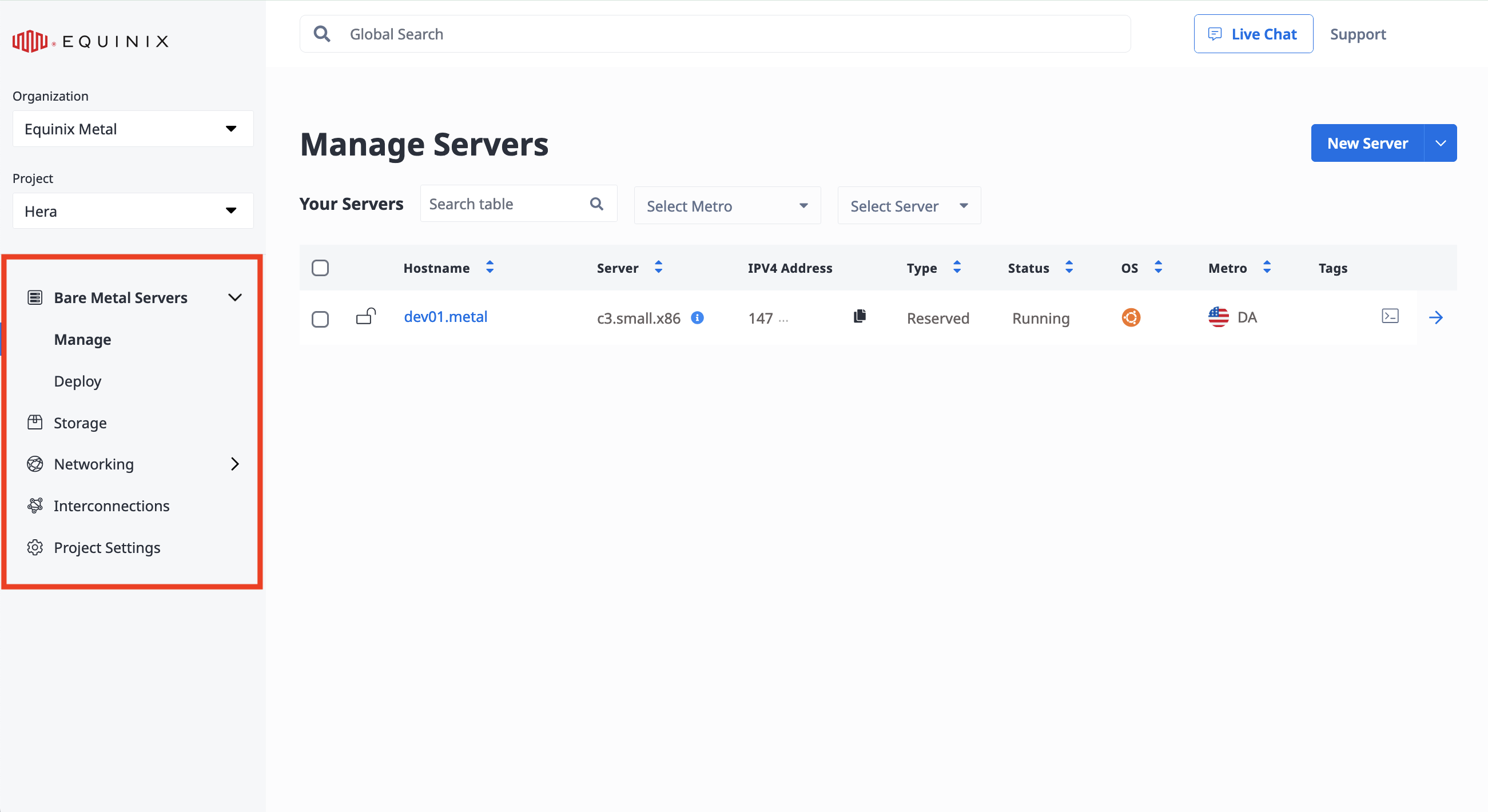Click the Ubuntu OS icon
Viewport: 1488px width, 812px height.
(1131, 317)
